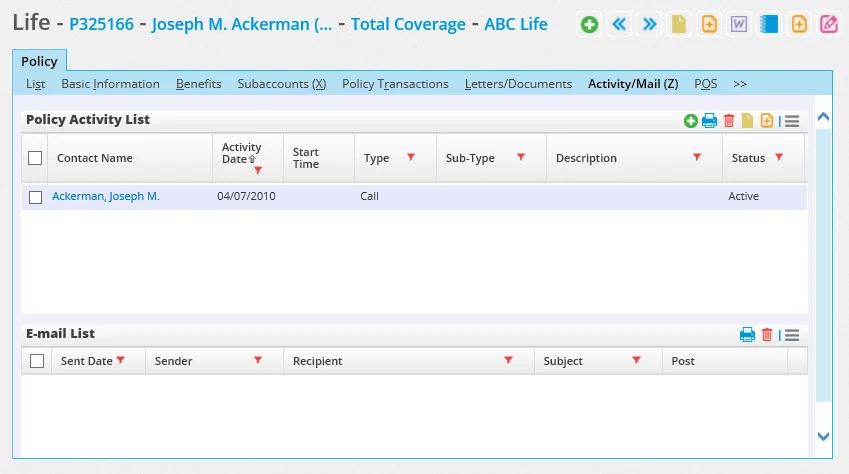Click the purple Word document icon
The width and height of the screenshot is (849, 474).
pyautogui.click(x=739, y=25)
